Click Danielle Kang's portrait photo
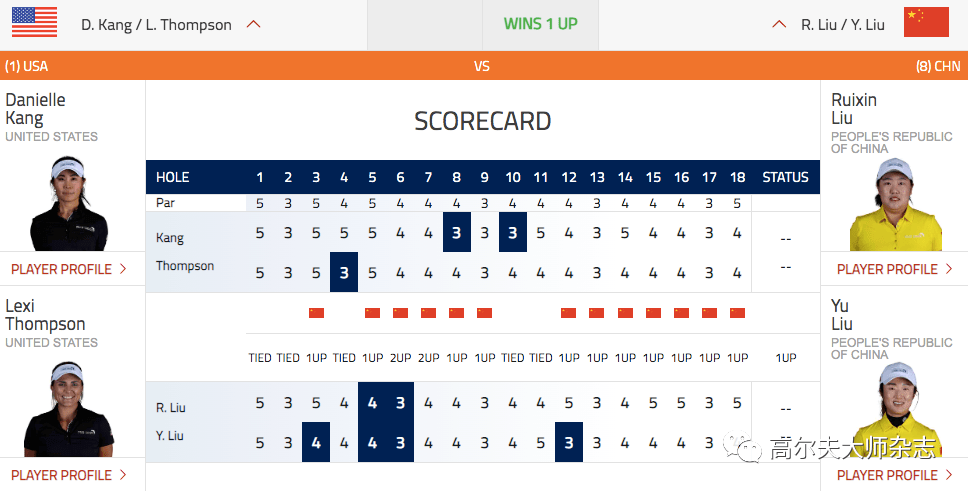 point(69,204)
